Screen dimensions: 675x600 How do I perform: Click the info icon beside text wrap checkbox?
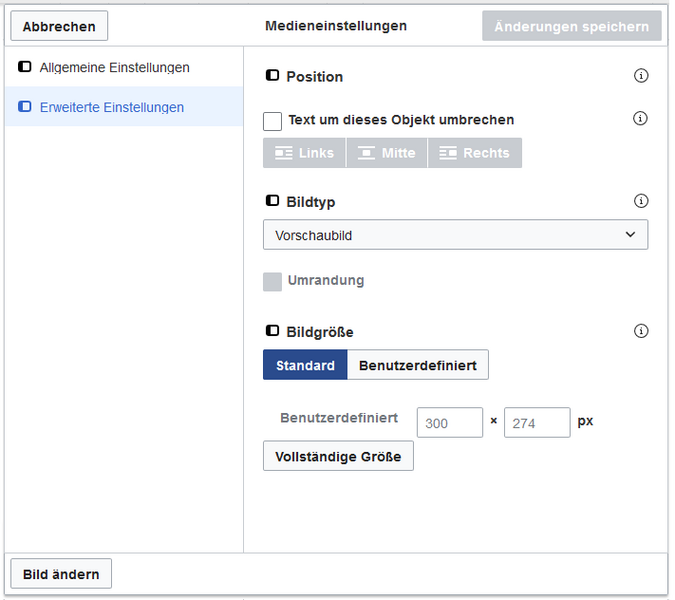point(640,118)
